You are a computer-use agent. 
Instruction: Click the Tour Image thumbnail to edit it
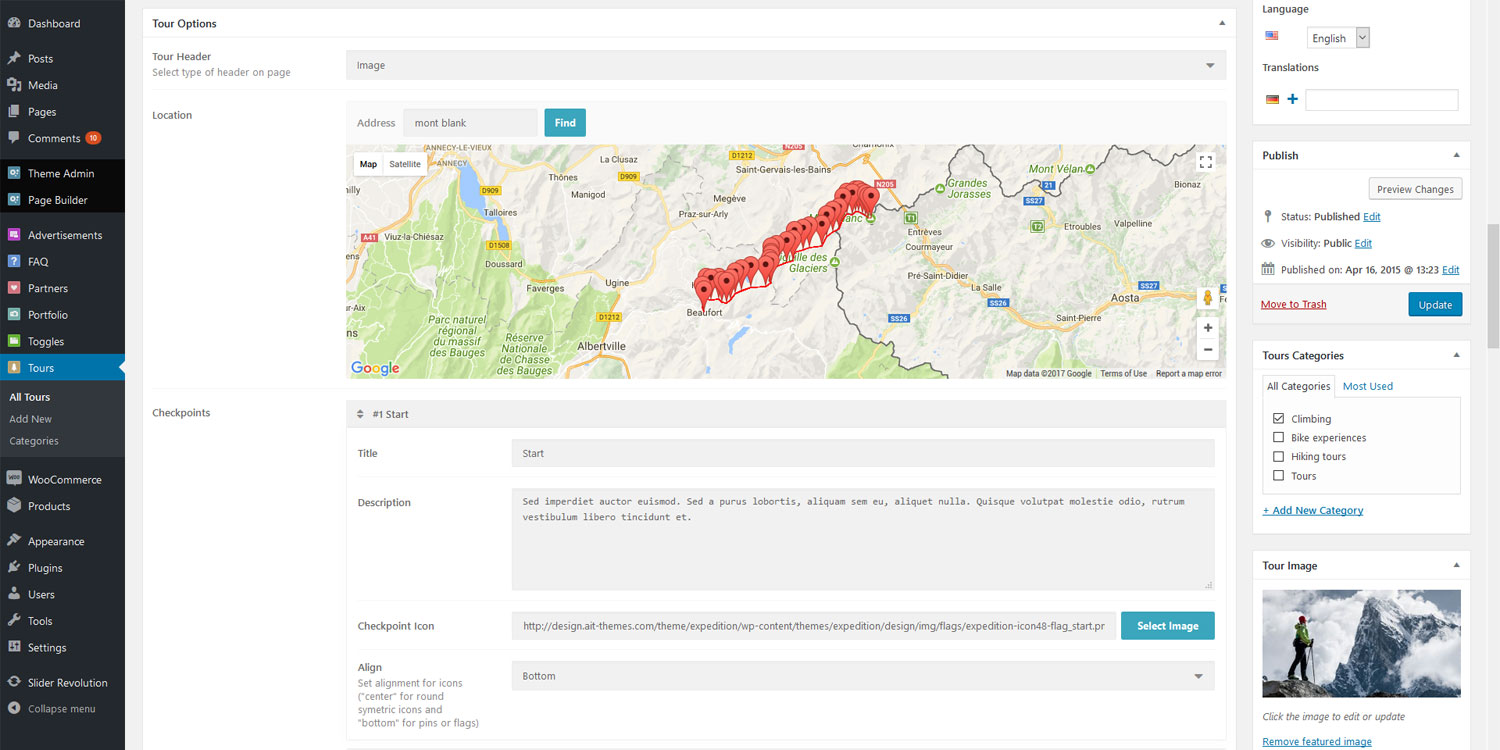[x=1361, y=643]
